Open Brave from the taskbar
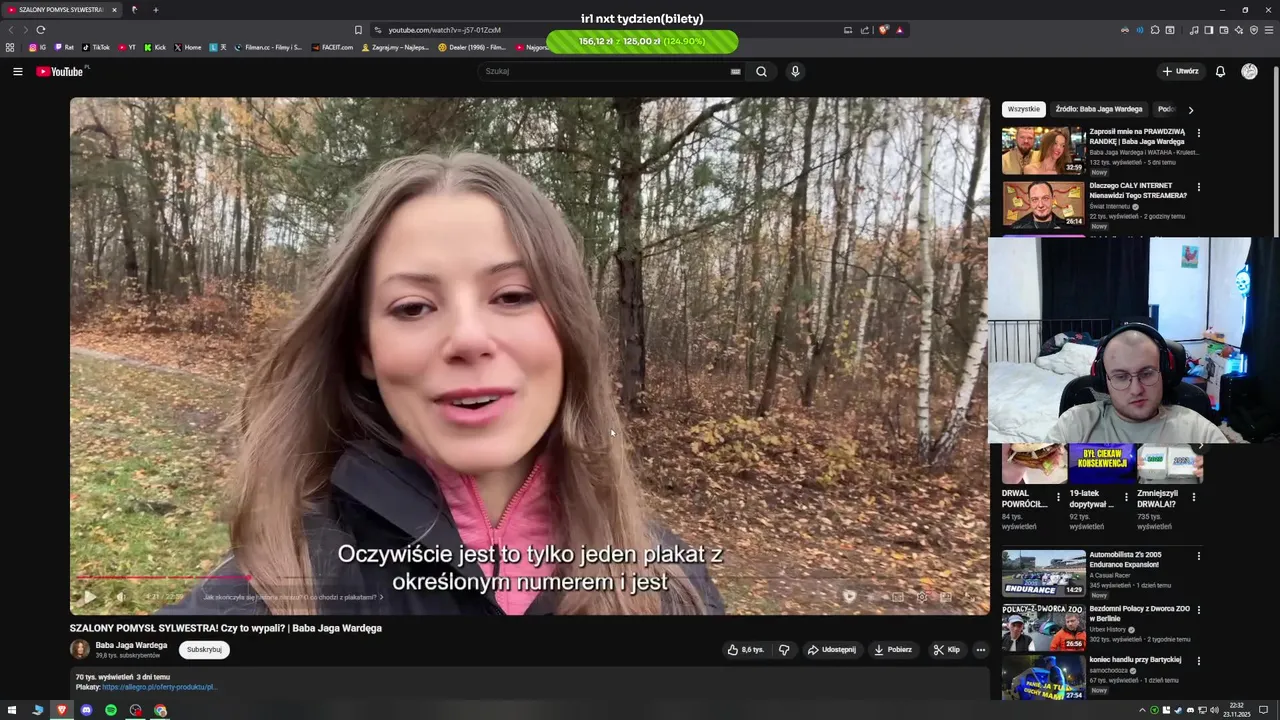Viewport: 1280px width, 720px height. click(x=61, y=710)
